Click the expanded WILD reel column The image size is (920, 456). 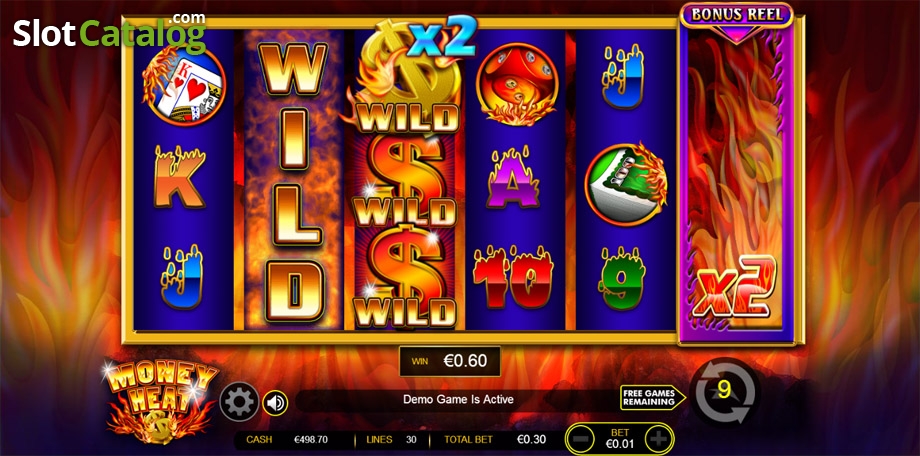tap(294, 181)
